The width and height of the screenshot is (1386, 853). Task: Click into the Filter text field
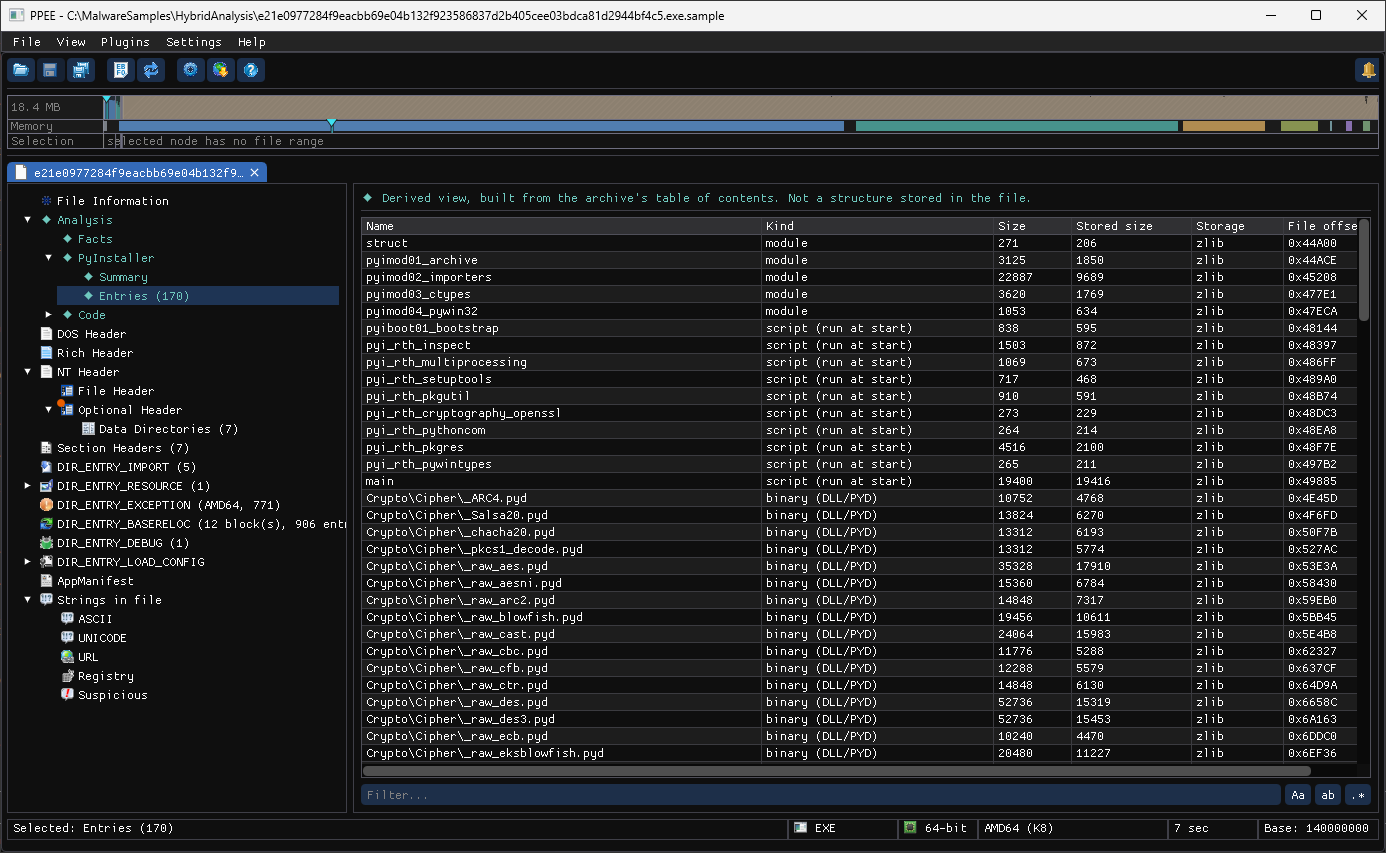pos(821,795)
